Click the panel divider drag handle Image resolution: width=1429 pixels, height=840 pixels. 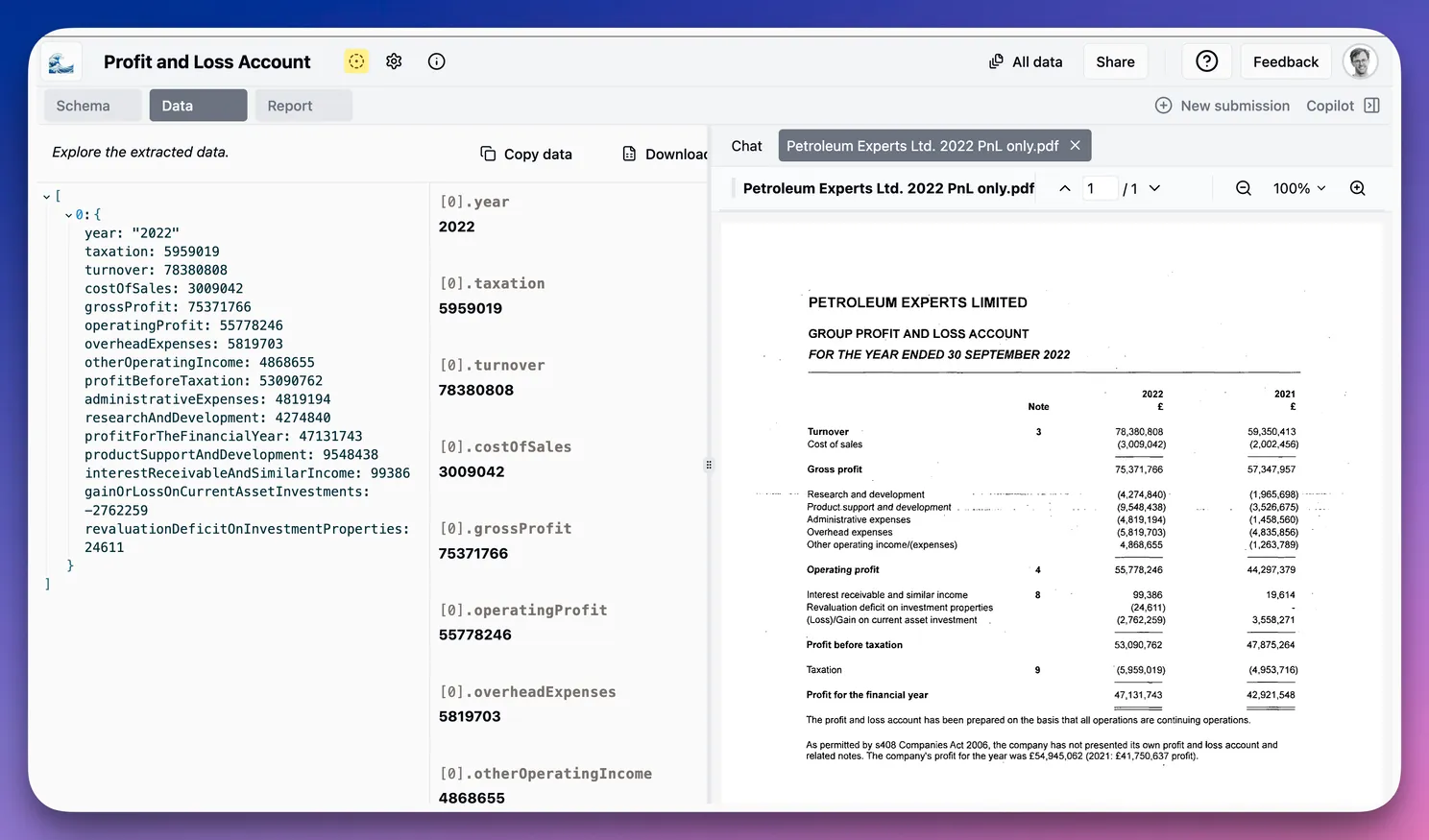click(x=709, y=465)
